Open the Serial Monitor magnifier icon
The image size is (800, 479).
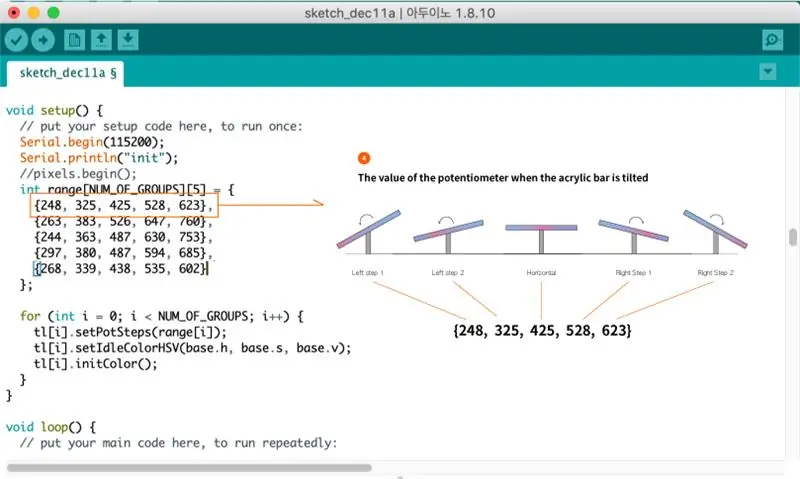click(x=772, y=40)
